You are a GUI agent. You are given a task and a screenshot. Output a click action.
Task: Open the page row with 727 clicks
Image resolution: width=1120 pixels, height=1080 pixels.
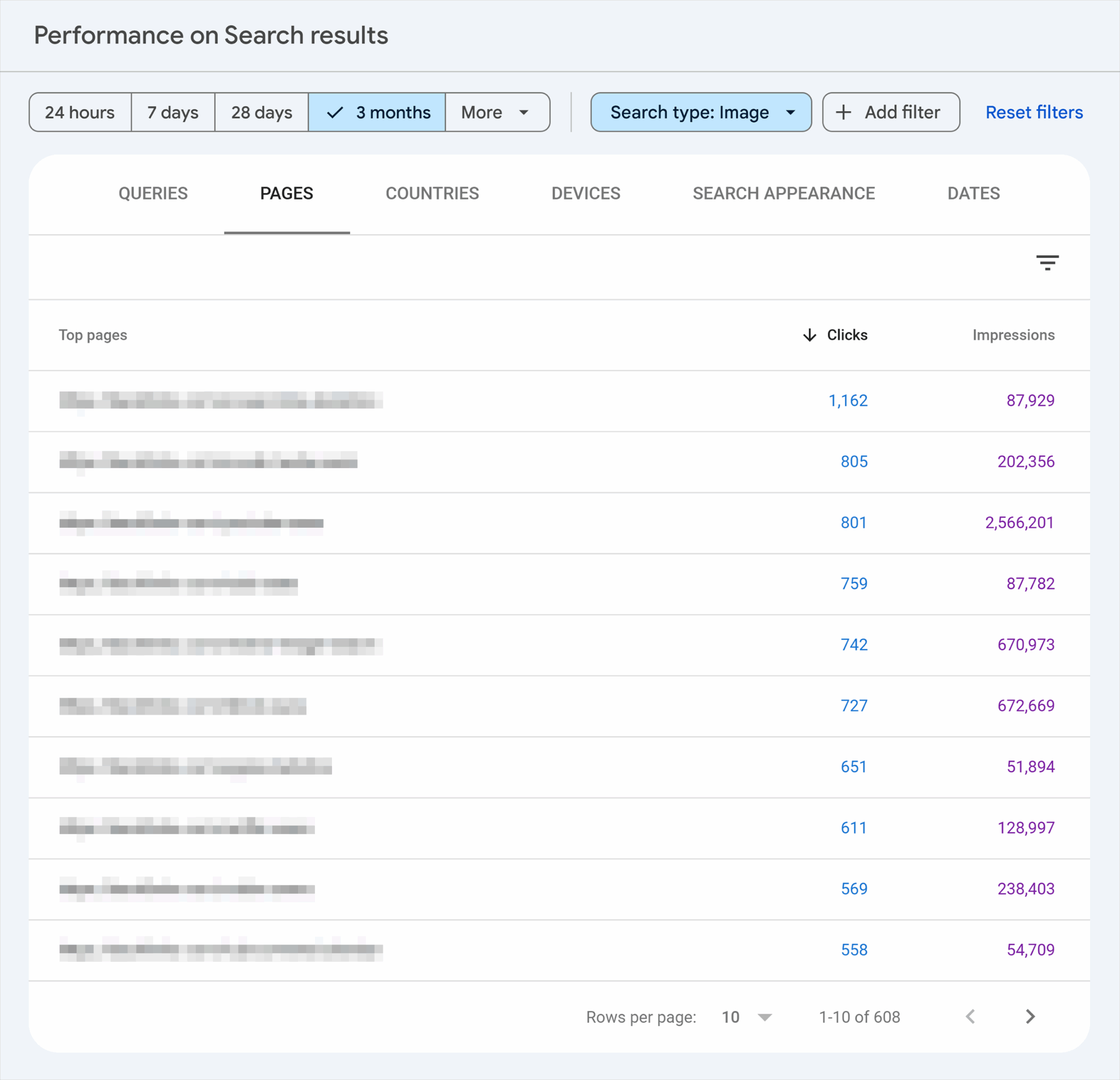(559, 707)
